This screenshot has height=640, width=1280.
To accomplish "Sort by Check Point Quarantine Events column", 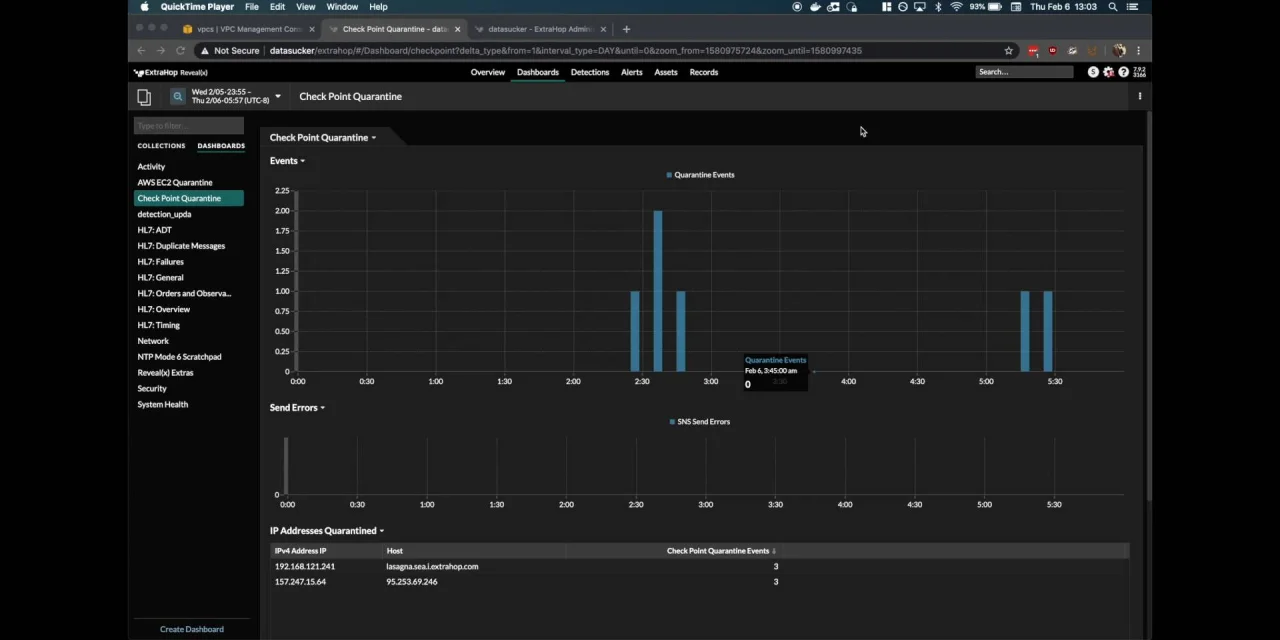I will tap(718, 551).
